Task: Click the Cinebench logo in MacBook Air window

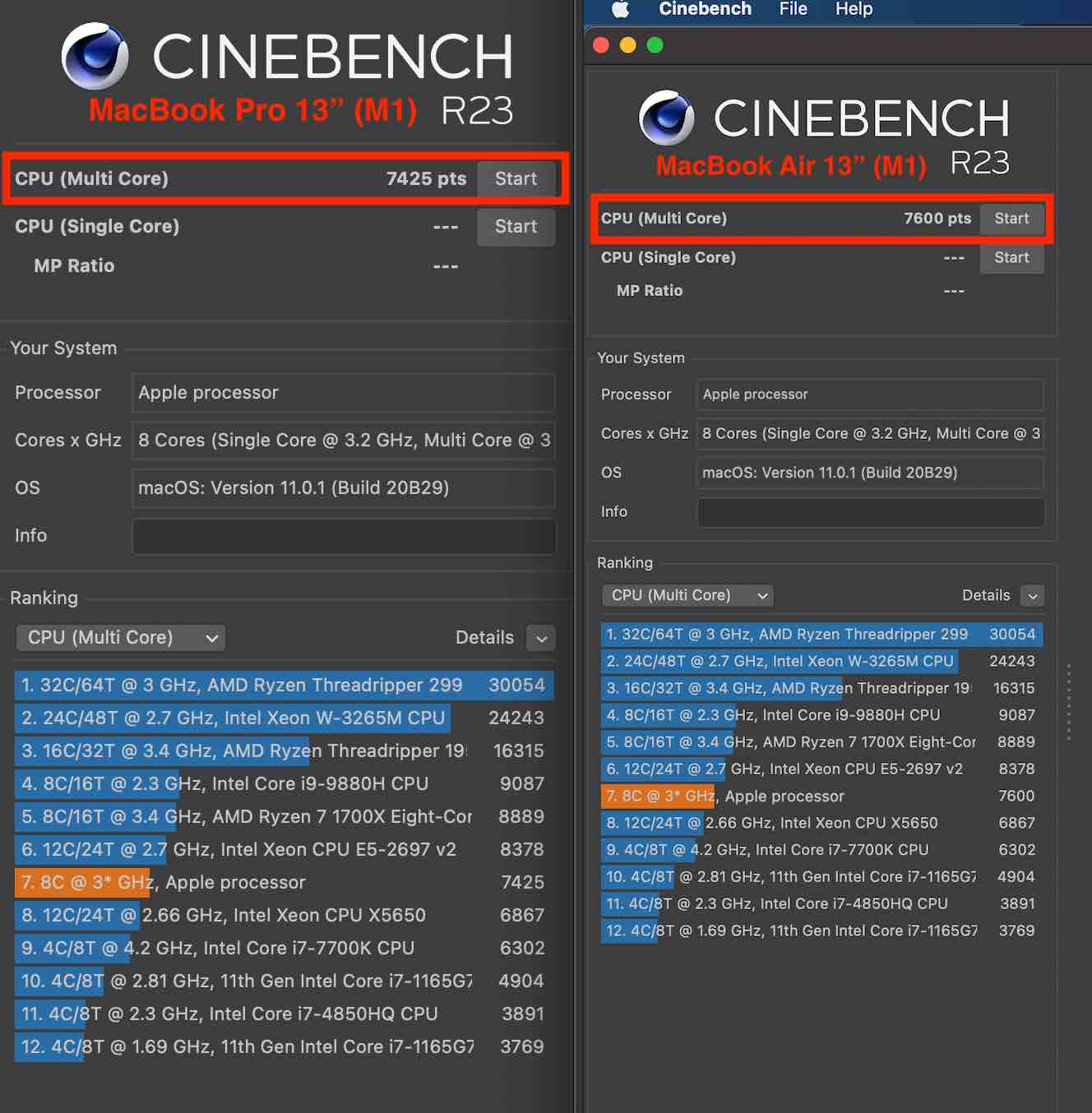Action: 667,118
